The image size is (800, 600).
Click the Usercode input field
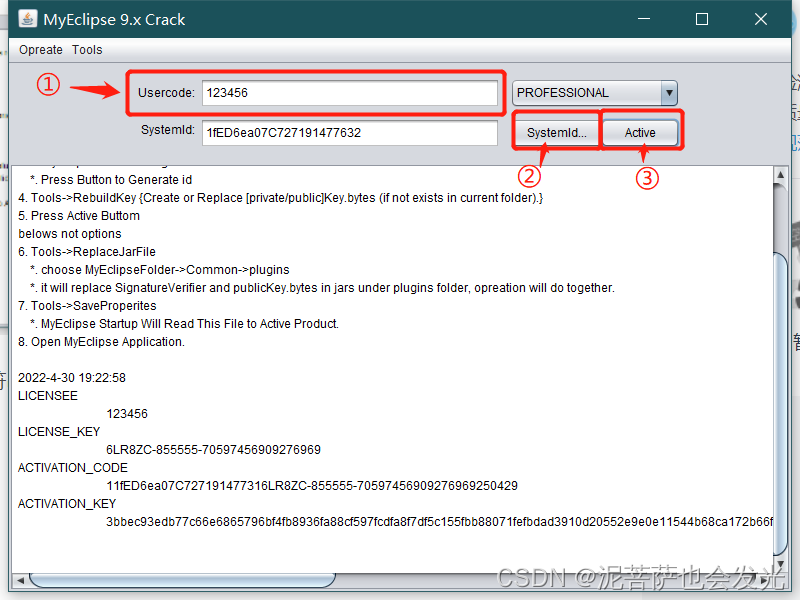(x=350, y=93)
